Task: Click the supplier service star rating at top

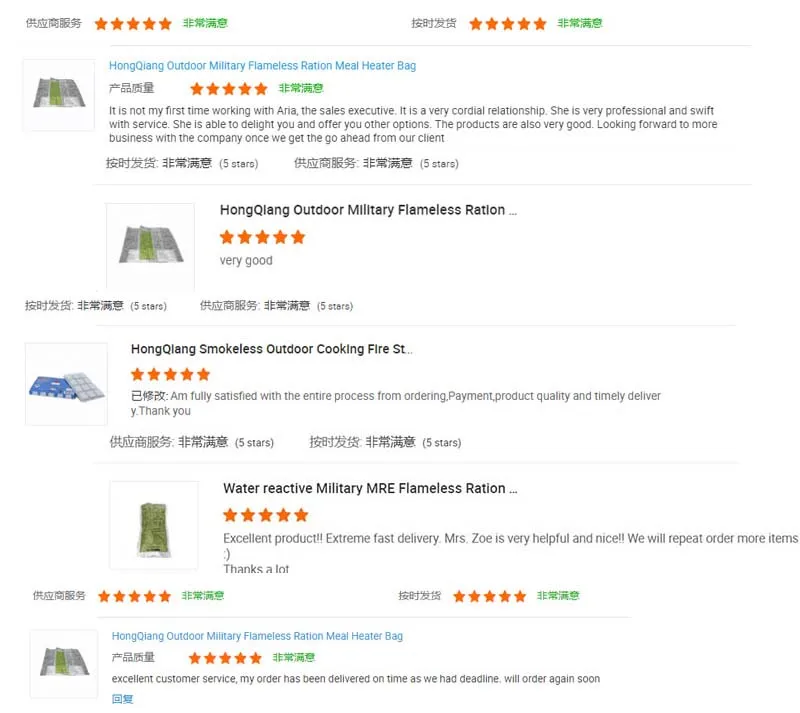Action: (133, 23)
